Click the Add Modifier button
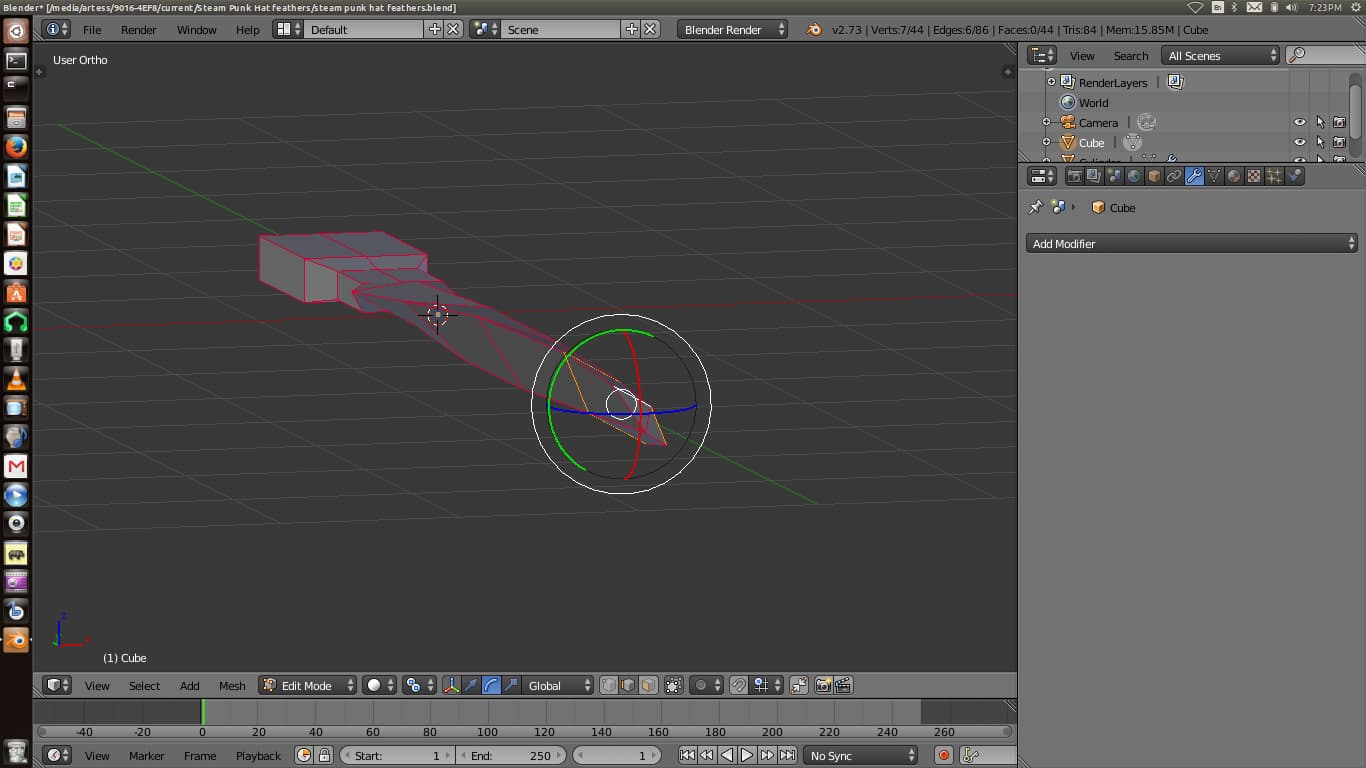1366x768 pixels. (x=1190, y=243)
